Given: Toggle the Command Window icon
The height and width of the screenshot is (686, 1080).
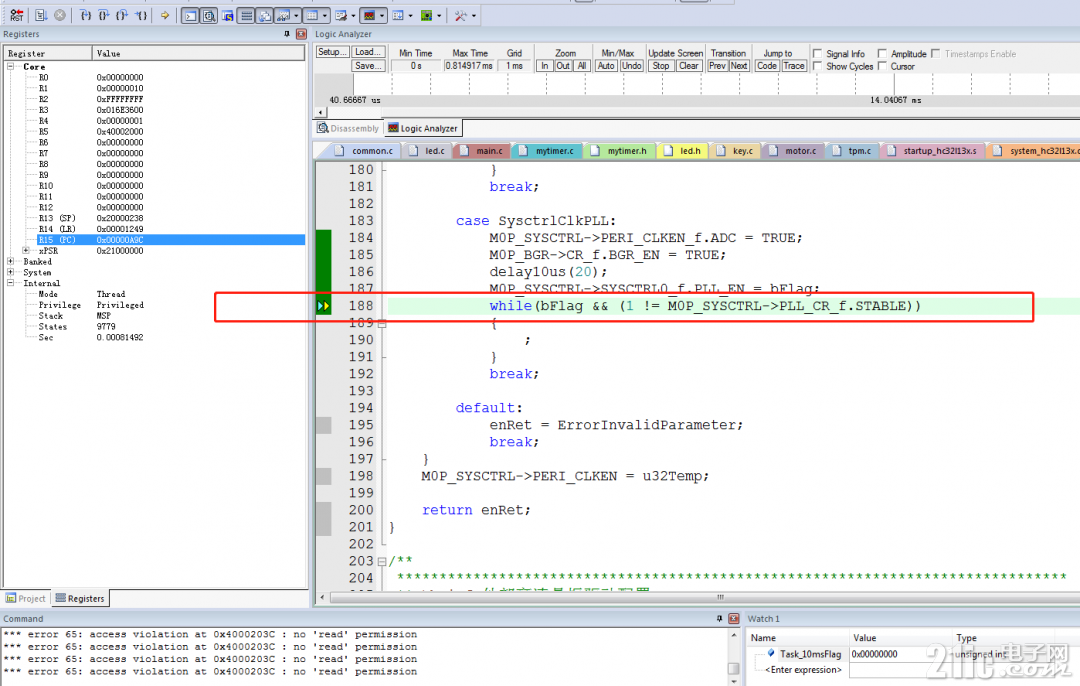Looking at the screenshot, I should tap(190, 15).
